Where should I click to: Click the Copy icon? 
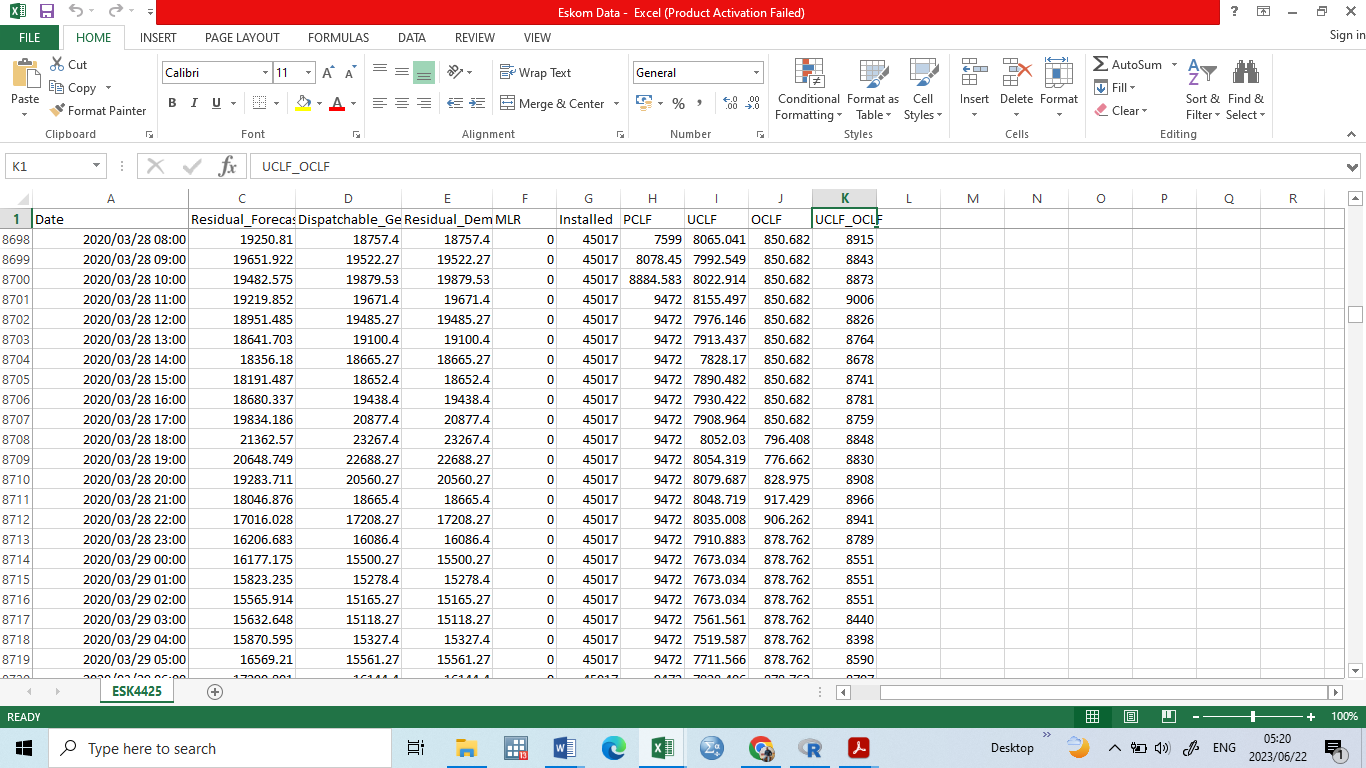(57, 88)
